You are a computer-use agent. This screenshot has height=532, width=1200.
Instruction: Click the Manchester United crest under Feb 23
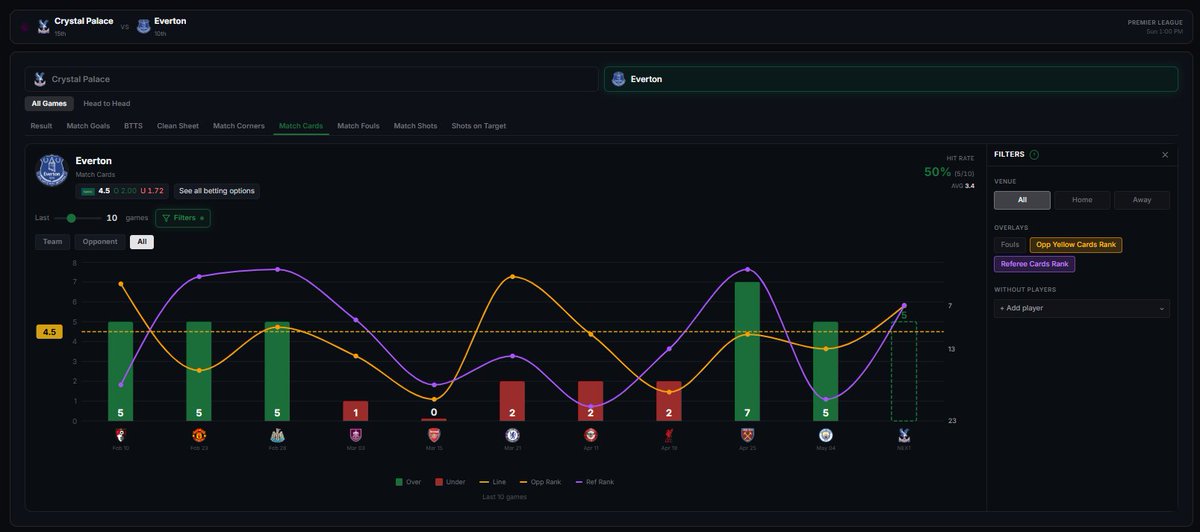click(x=199, y=435)
